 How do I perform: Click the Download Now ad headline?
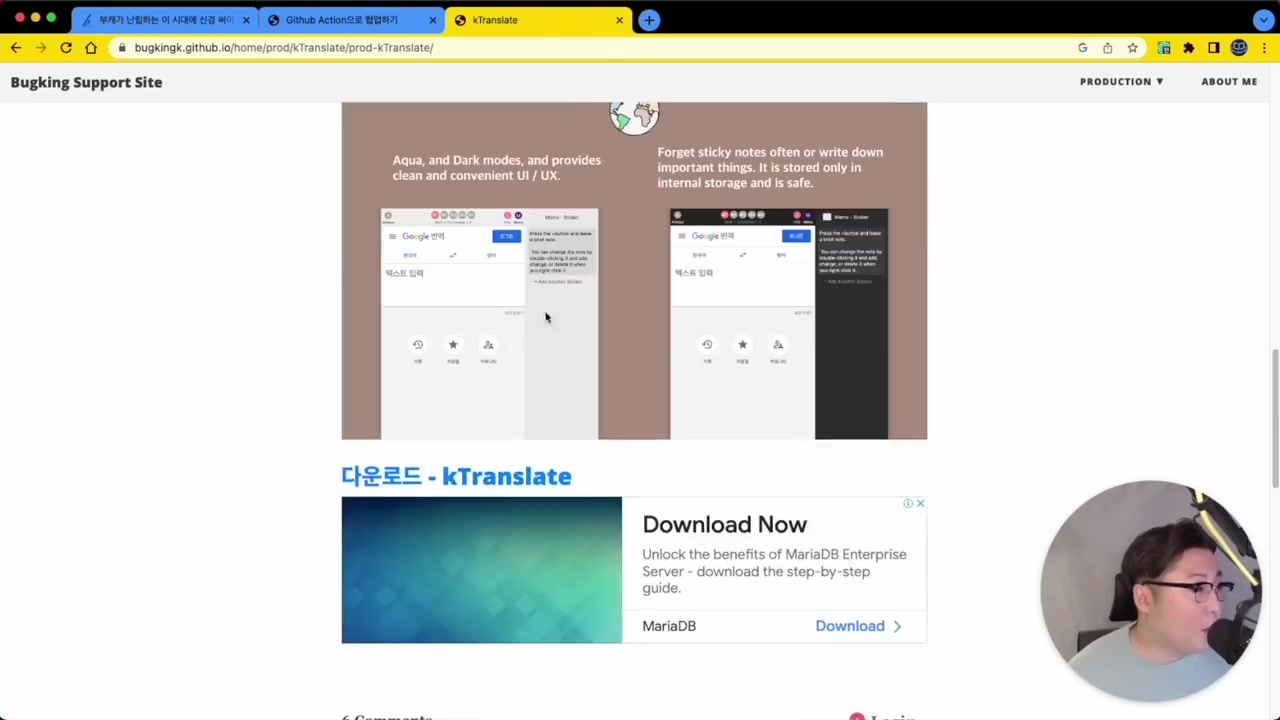[724, 524]
